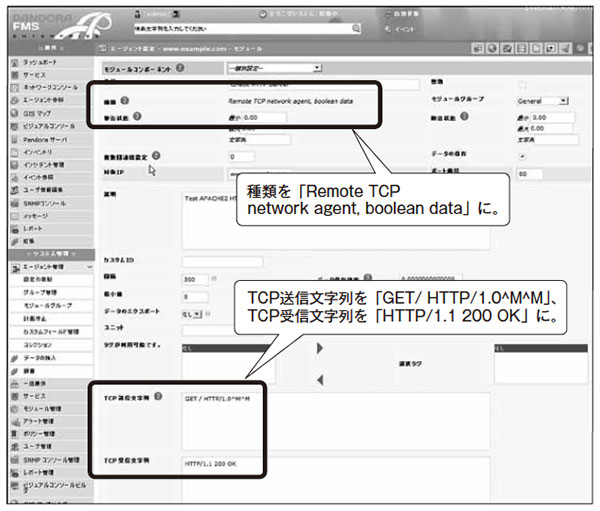Click the 障害状態 minimum value field

tap(553, 118)
